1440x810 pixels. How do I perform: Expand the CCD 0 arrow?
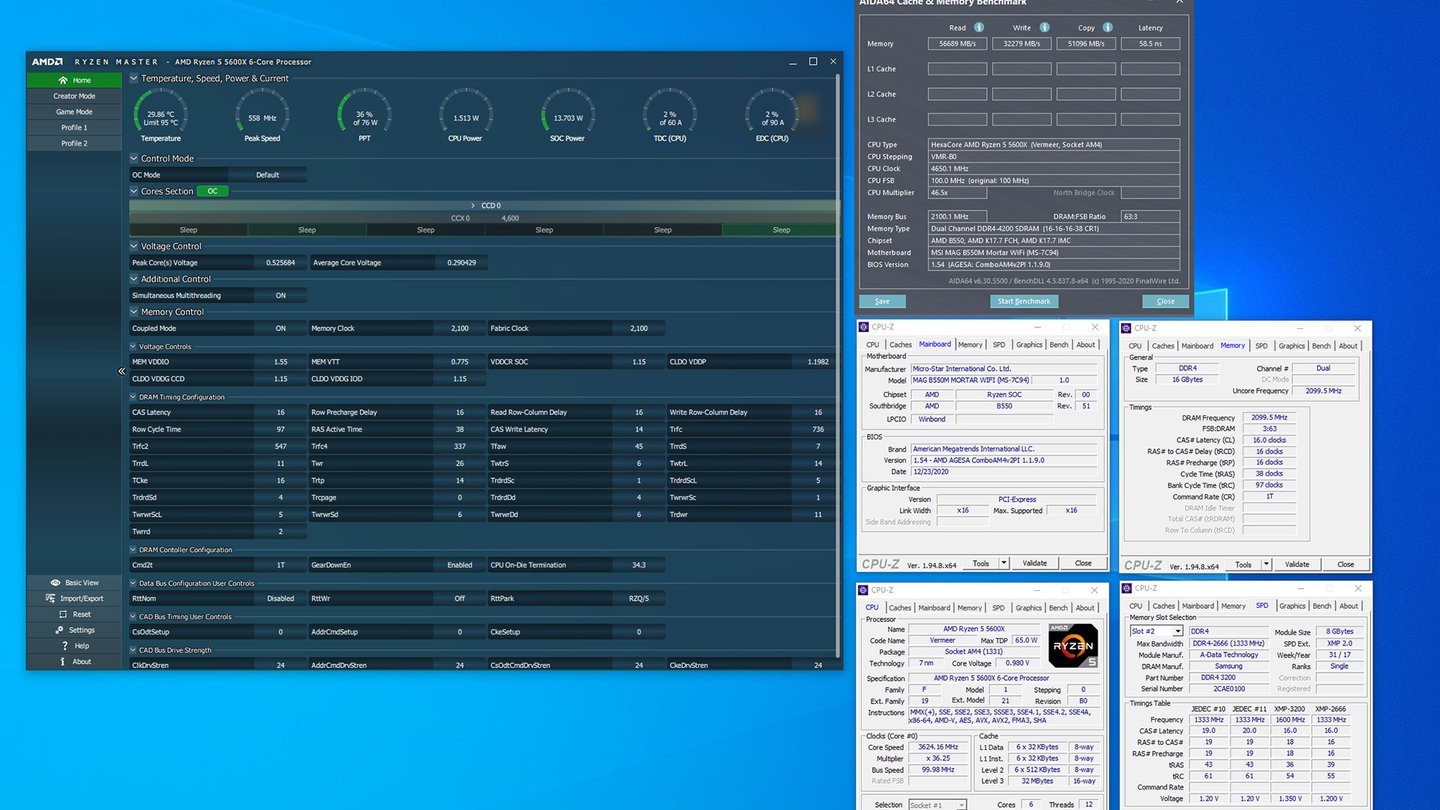473,205
